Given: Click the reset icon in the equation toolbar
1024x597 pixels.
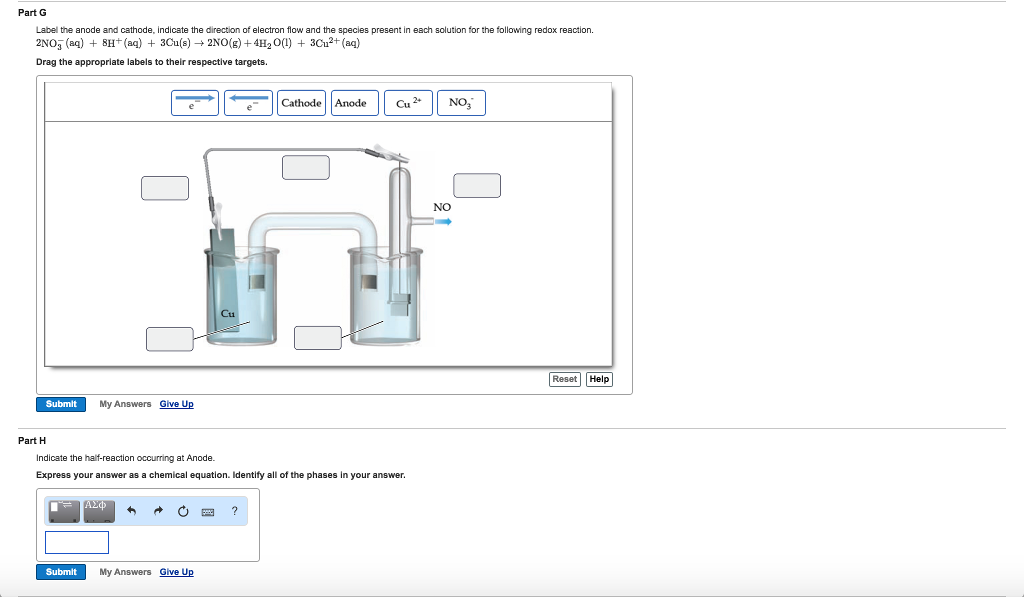Looking at the screenshot, I should (183, 511).
